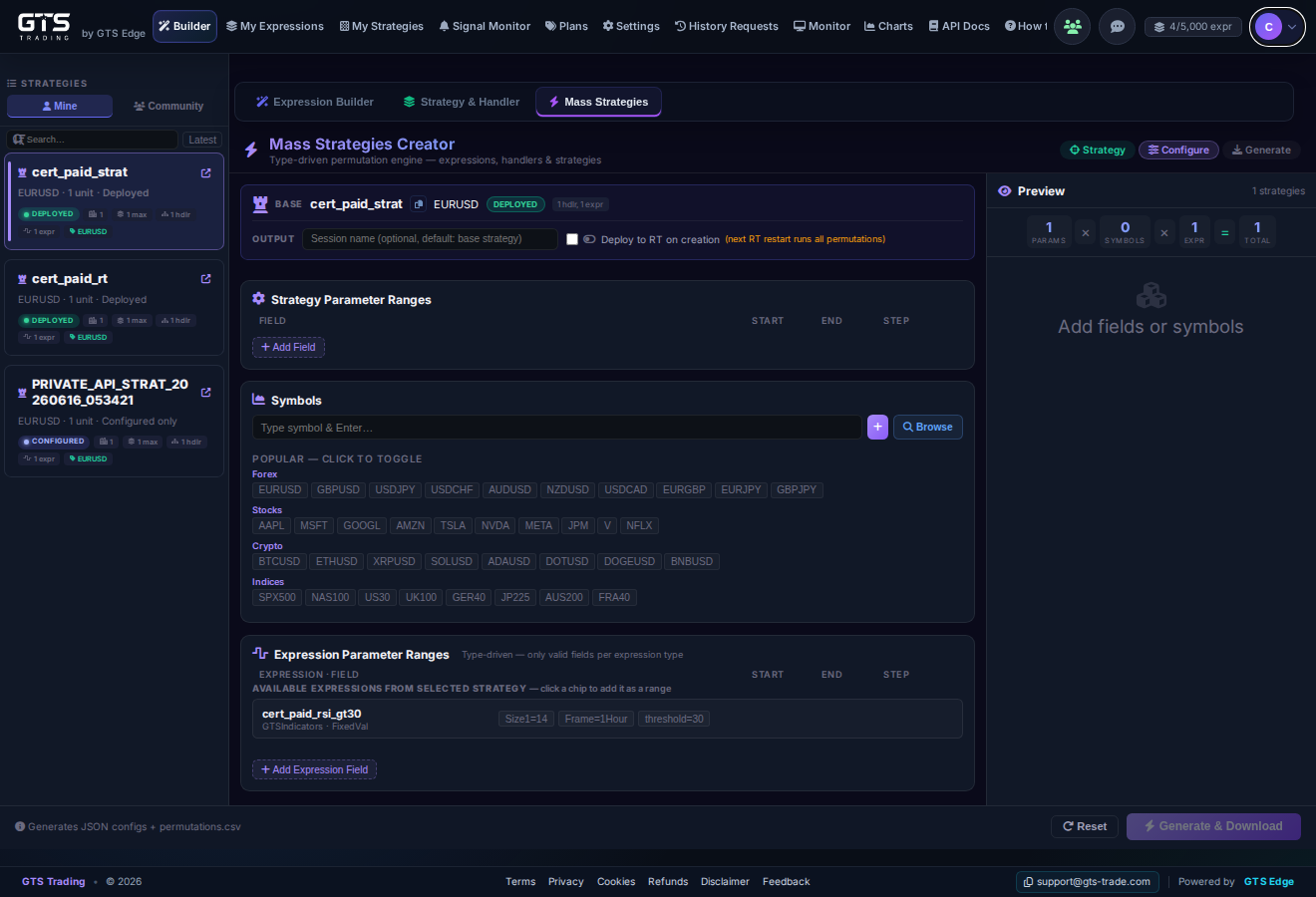The width and height of the screenshot is (1316, 897).
Task: Click the search icon in strategies search
Action: 18,140
